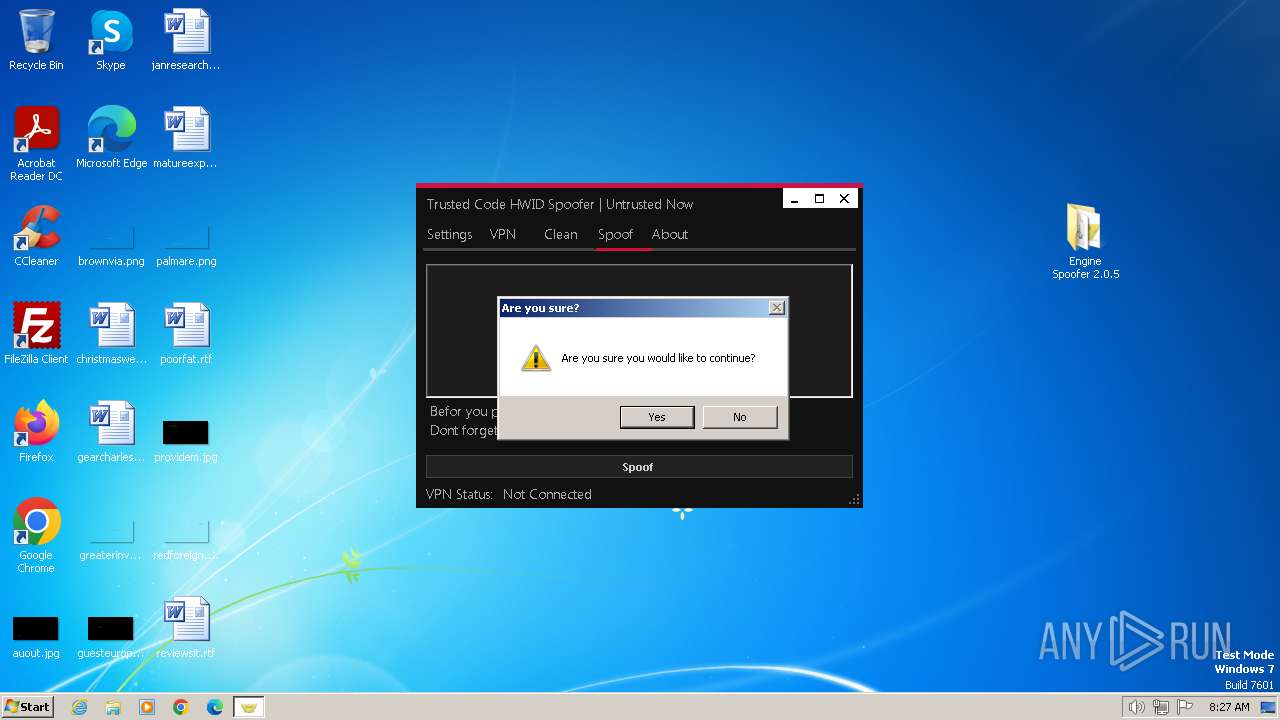The height and width of the screenshot is (720, 1280).
Task: Close the 'Are you sure?' dialog
Action: [x=776, y=308]
